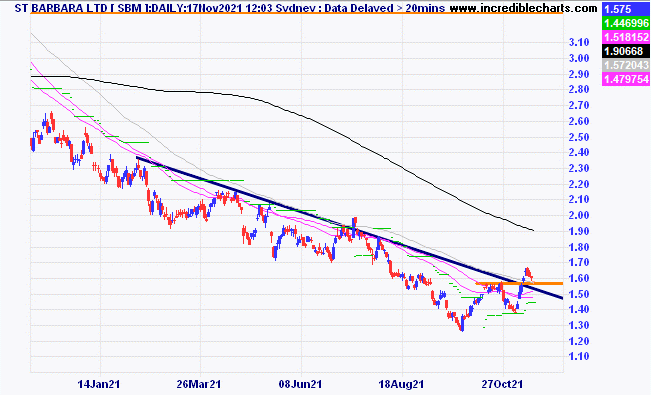Click the 2.50 price axis label
This screenshot has width=651, height=395.
(x=579, y=137)
